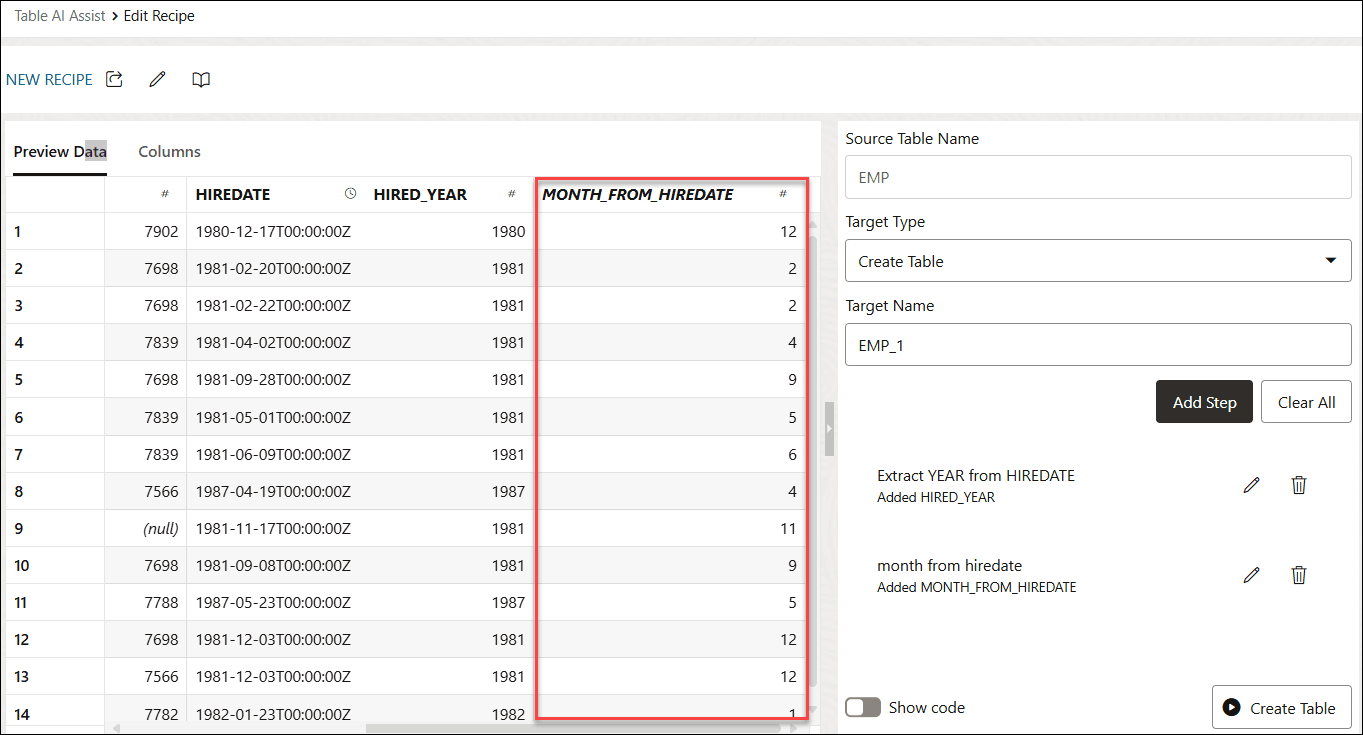1363x735 pixels.
Task: Edit the Extract YEAR from HIREDATE step
Action: pyautogui.click(x=1251, y=484)
